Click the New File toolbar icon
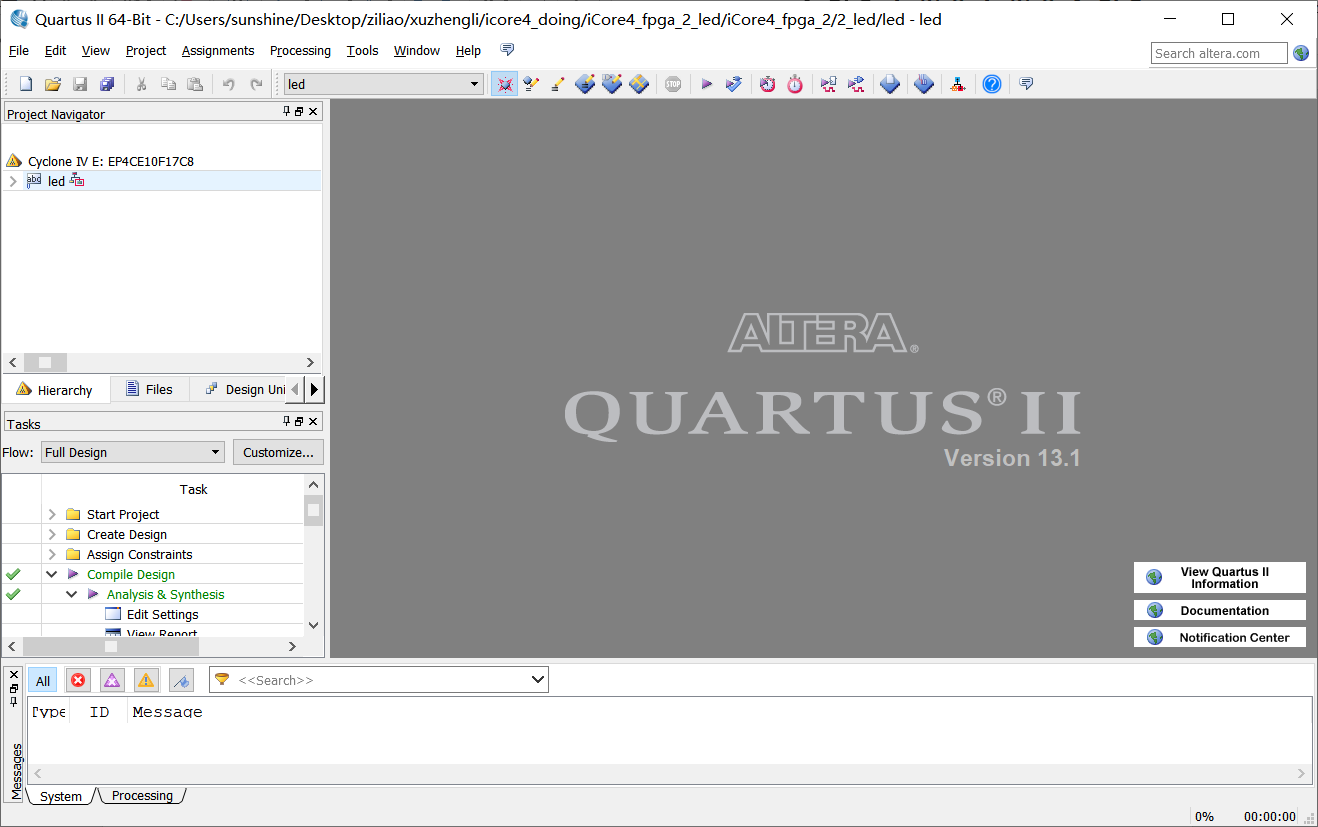This screenshot has height=827, width=1318. pos(26,84)
